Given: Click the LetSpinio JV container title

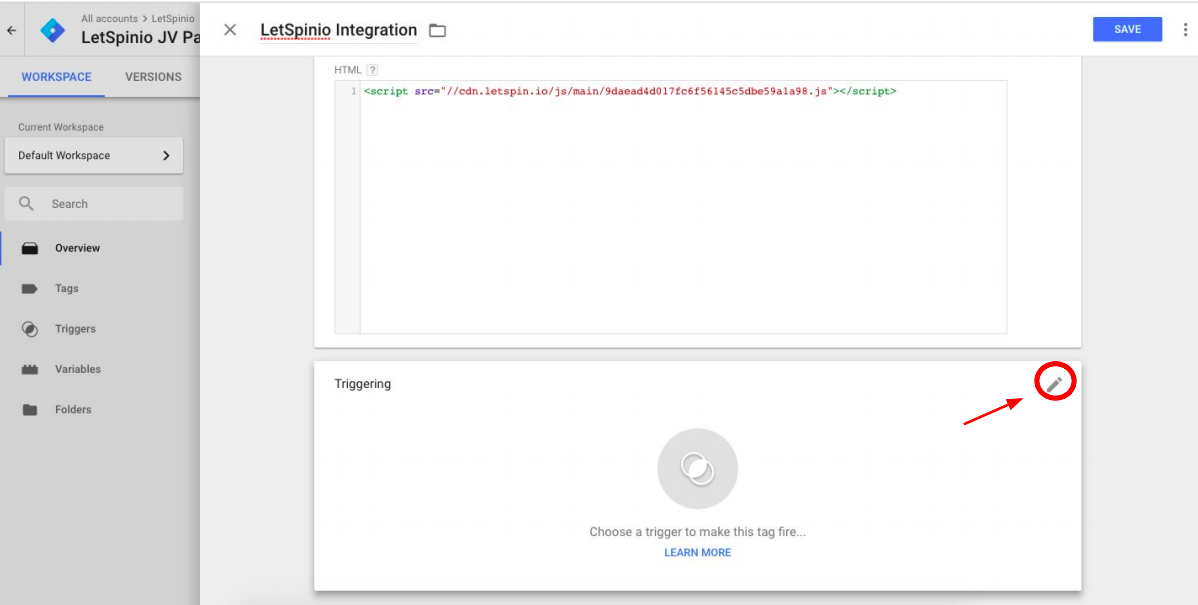Looking at the screenshot, I should 141,37.
